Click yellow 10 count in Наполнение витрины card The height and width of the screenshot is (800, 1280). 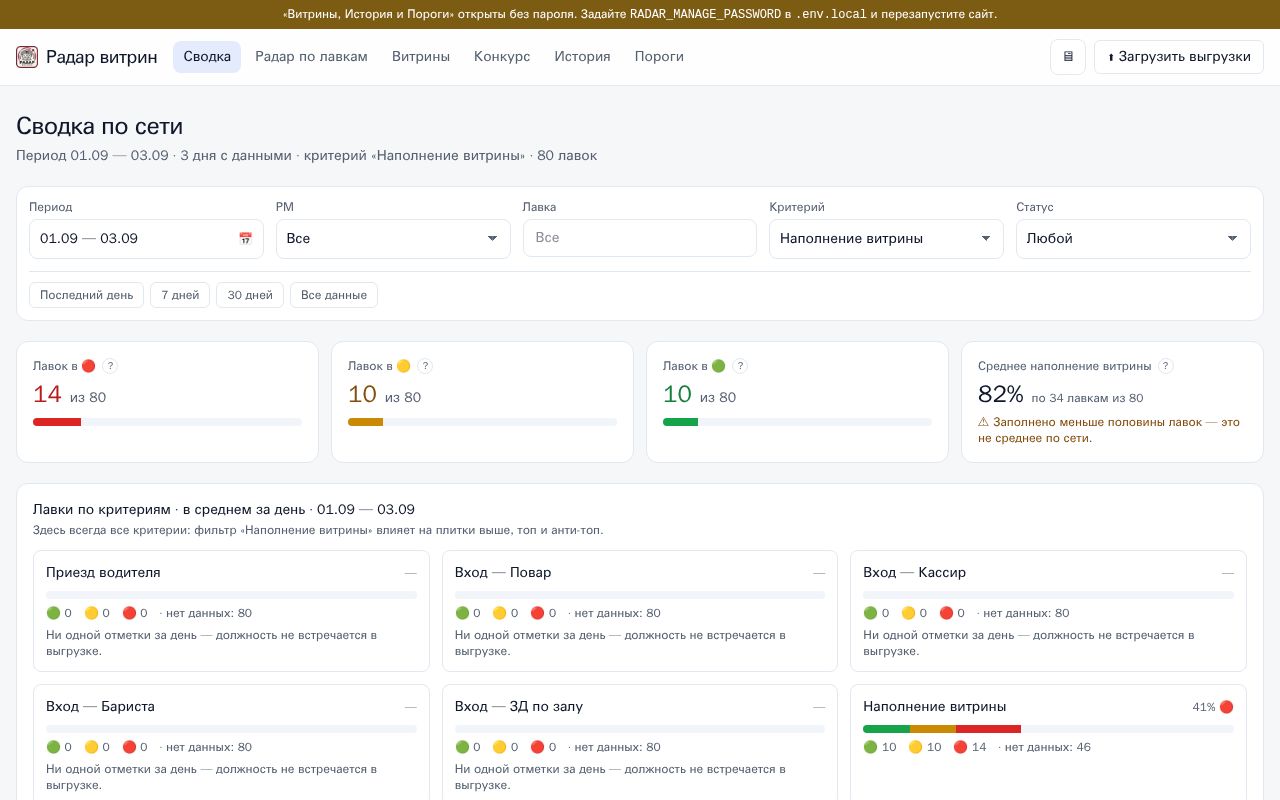click(x=925, y=747)
